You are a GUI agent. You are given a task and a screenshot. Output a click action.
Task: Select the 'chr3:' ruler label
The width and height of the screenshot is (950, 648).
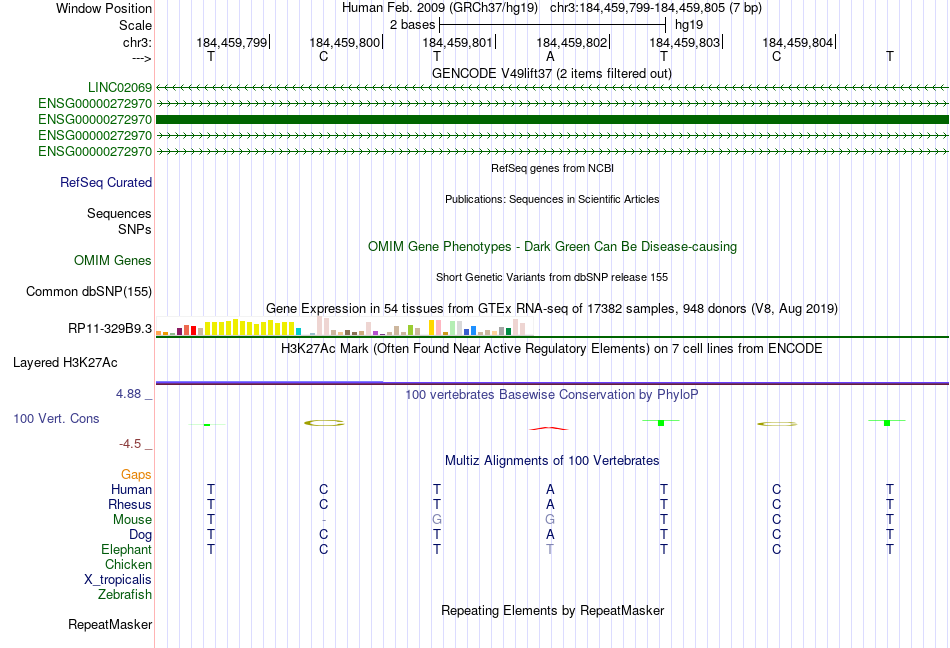click(137, 42)
